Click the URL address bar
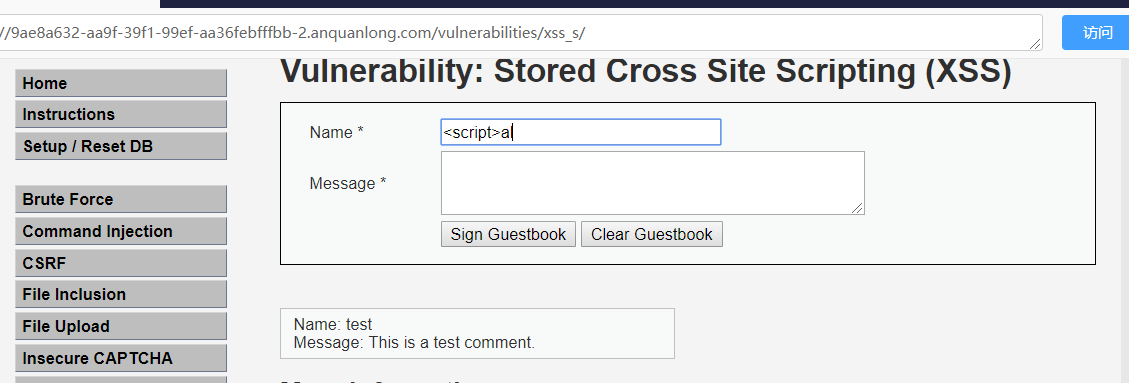This screenshot has height=383, width=1129. coord(520,32)
